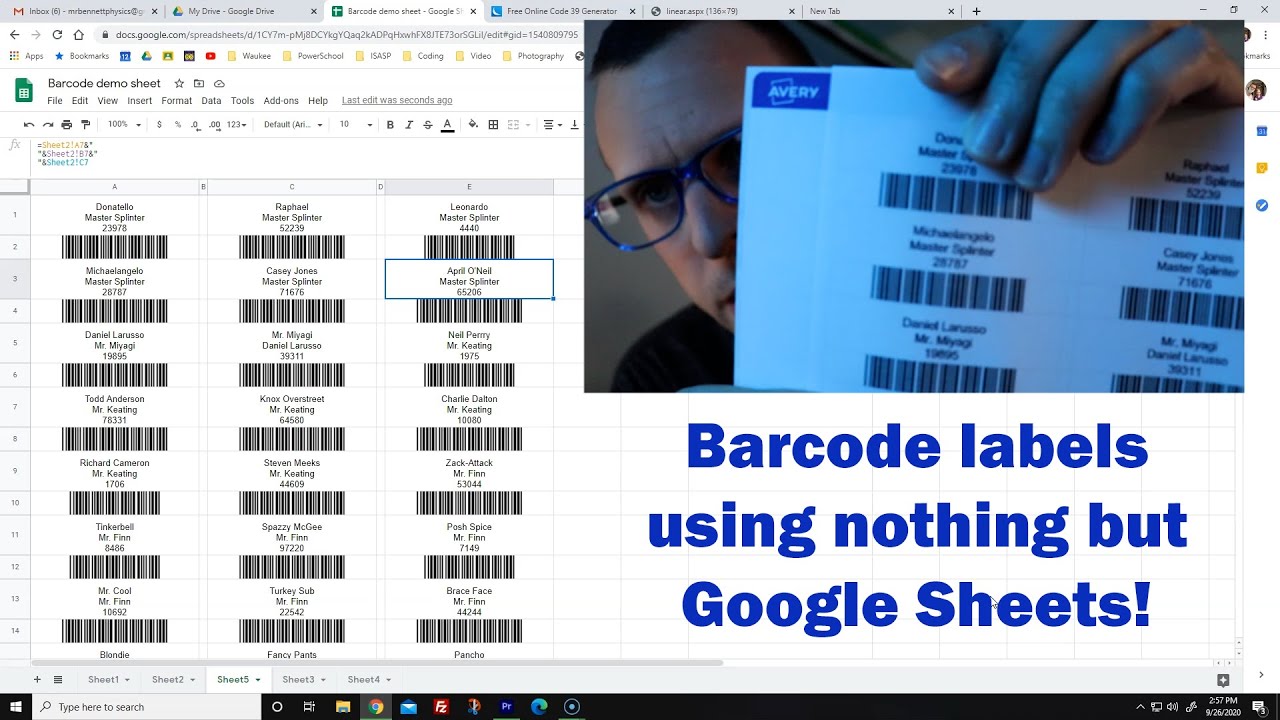Open the Data menu
Image resolution: width=1280 pixels, height=720 pixels.
click(211, 101)
